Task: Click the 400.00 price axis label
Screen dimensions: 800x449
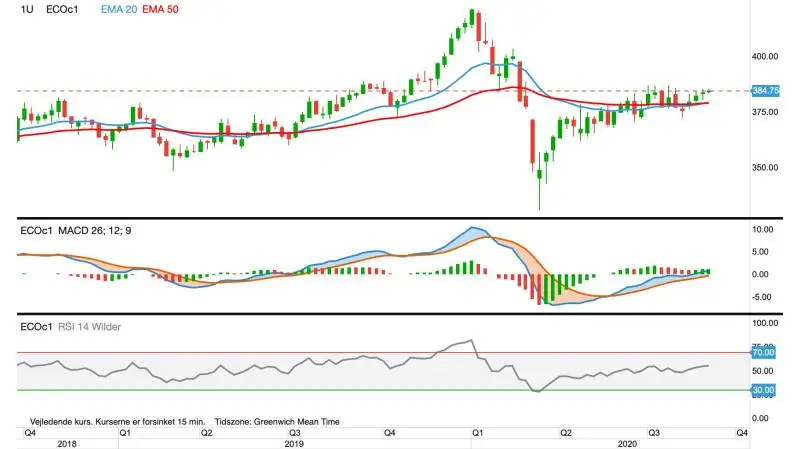Action: click(765, 56)
